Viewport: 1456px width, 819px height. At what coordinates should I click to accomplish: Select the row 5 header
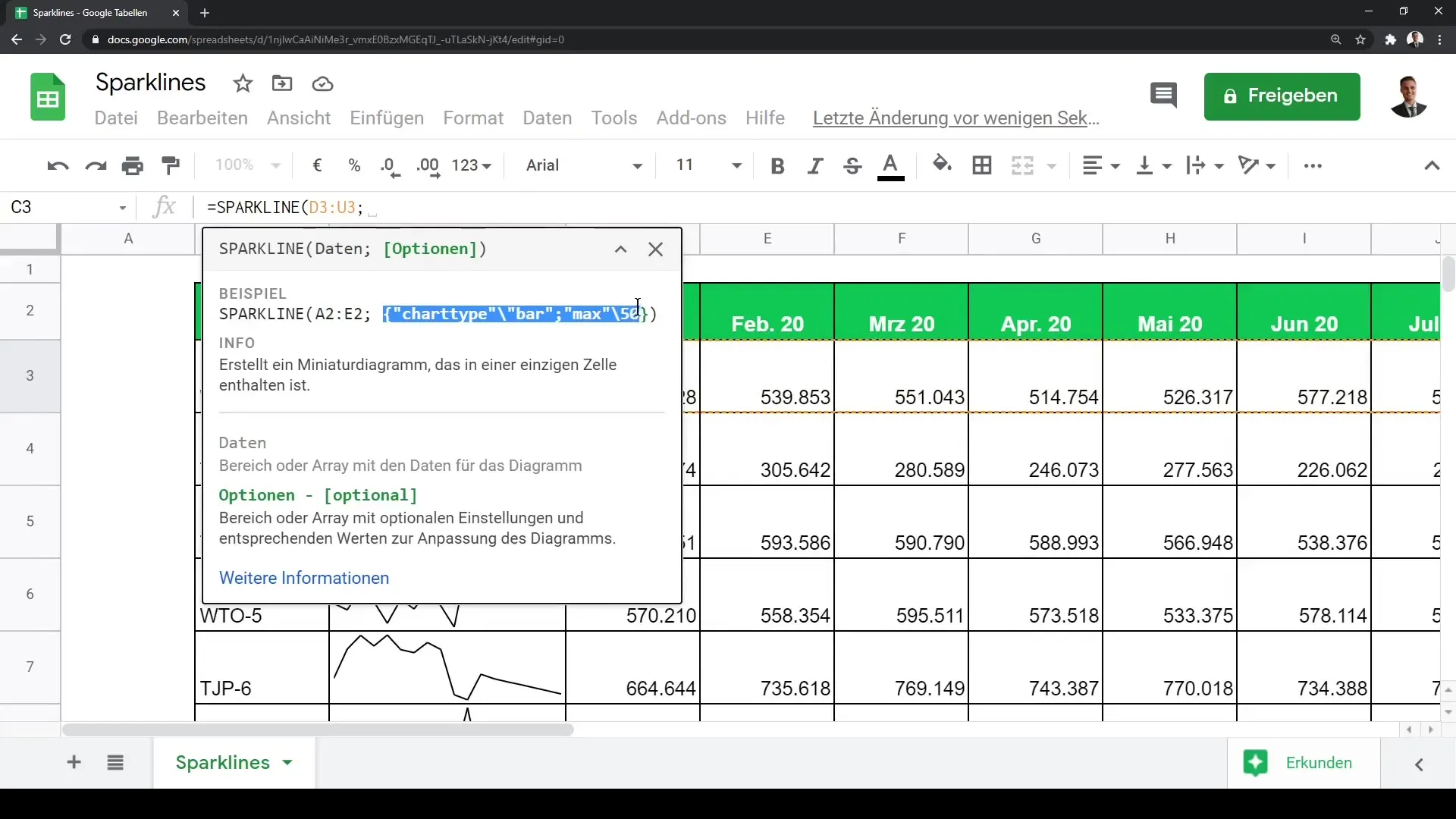[x=30, y=521]
